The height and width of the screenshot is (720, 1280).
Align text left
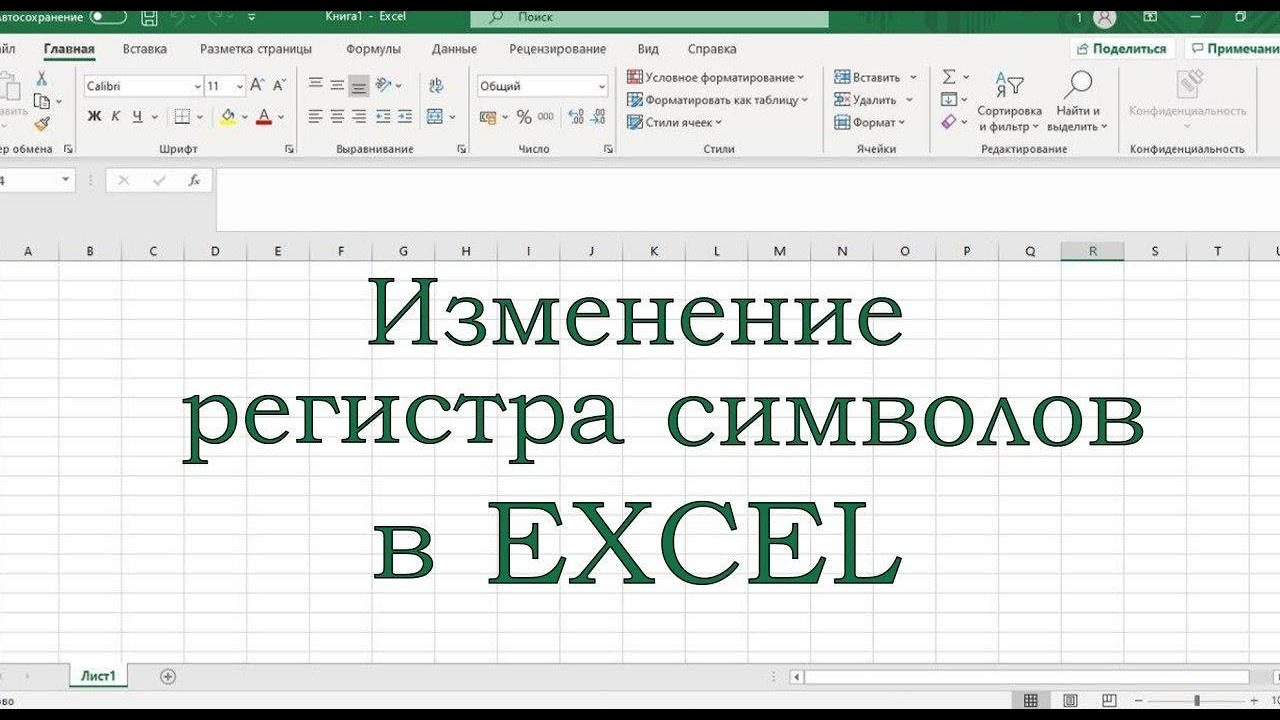click(315, 117)
